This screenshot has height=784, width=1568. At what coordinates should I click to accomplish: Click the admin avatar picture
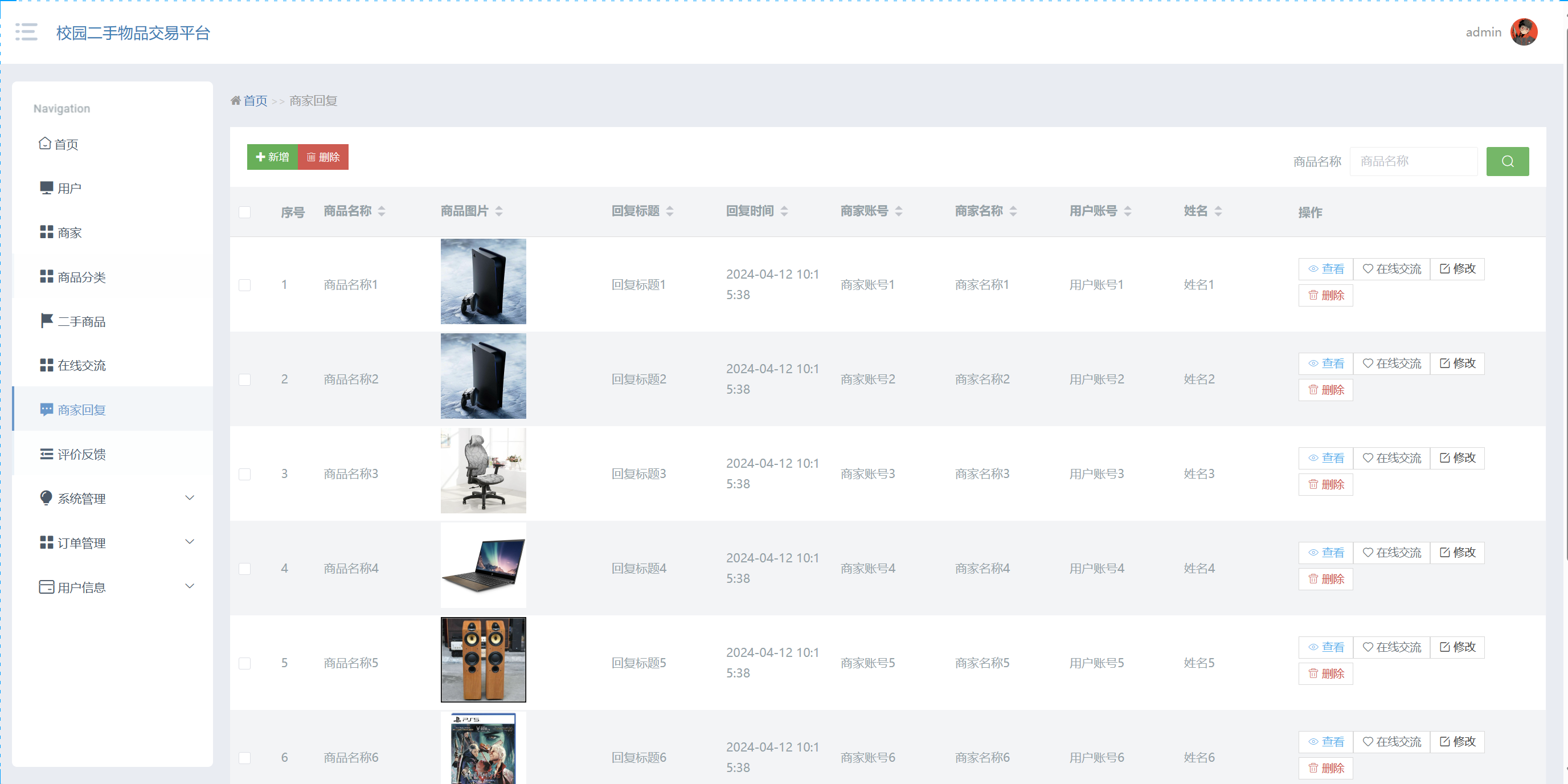pos(1524,32)
